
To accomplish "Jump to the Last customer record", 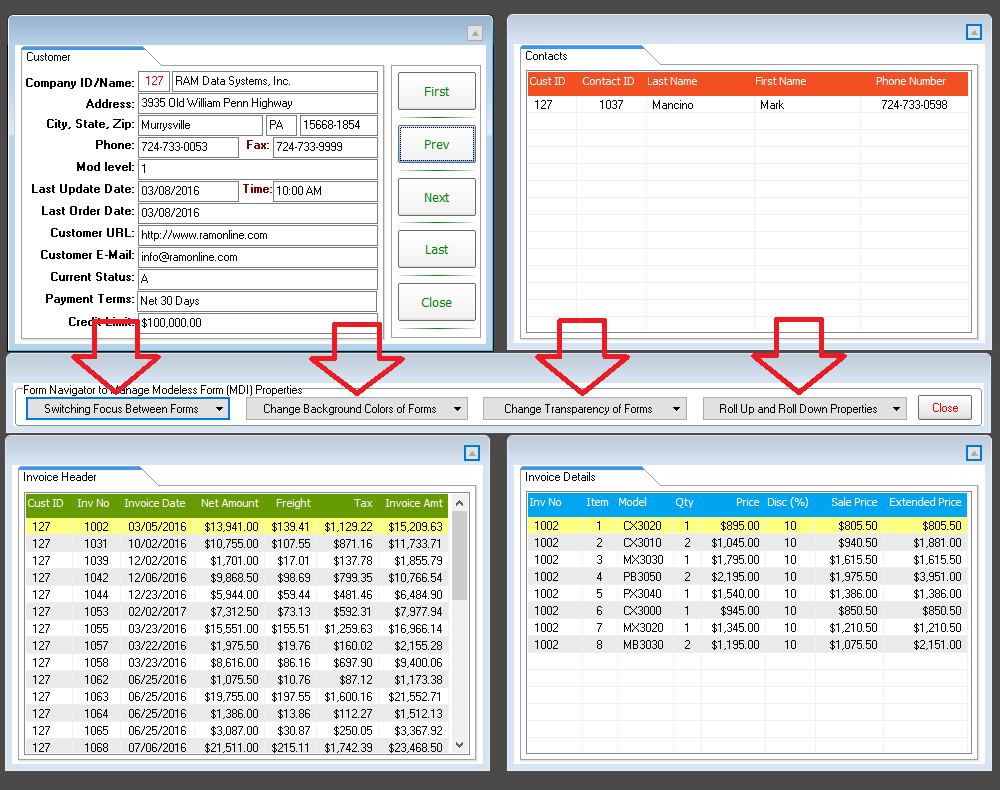I will coord(436,250).
